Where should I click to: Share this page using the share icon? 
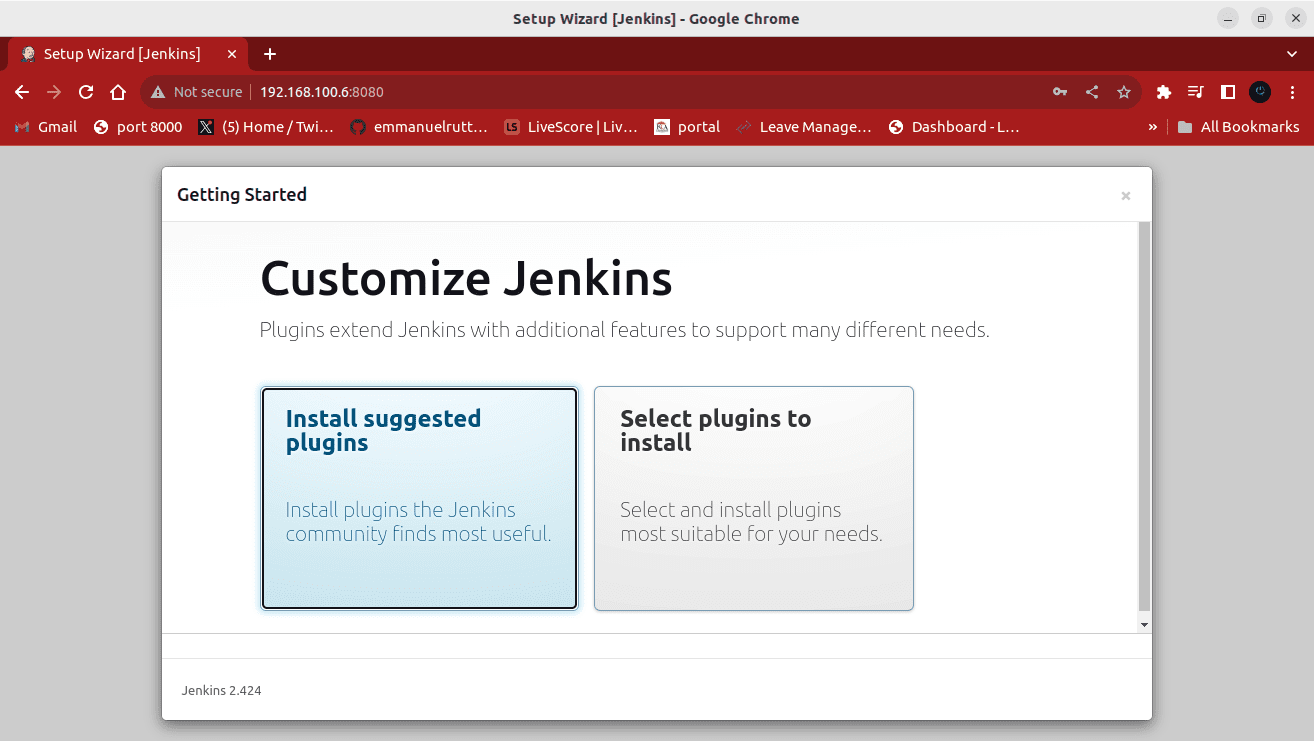click(x=1092, y=92)
